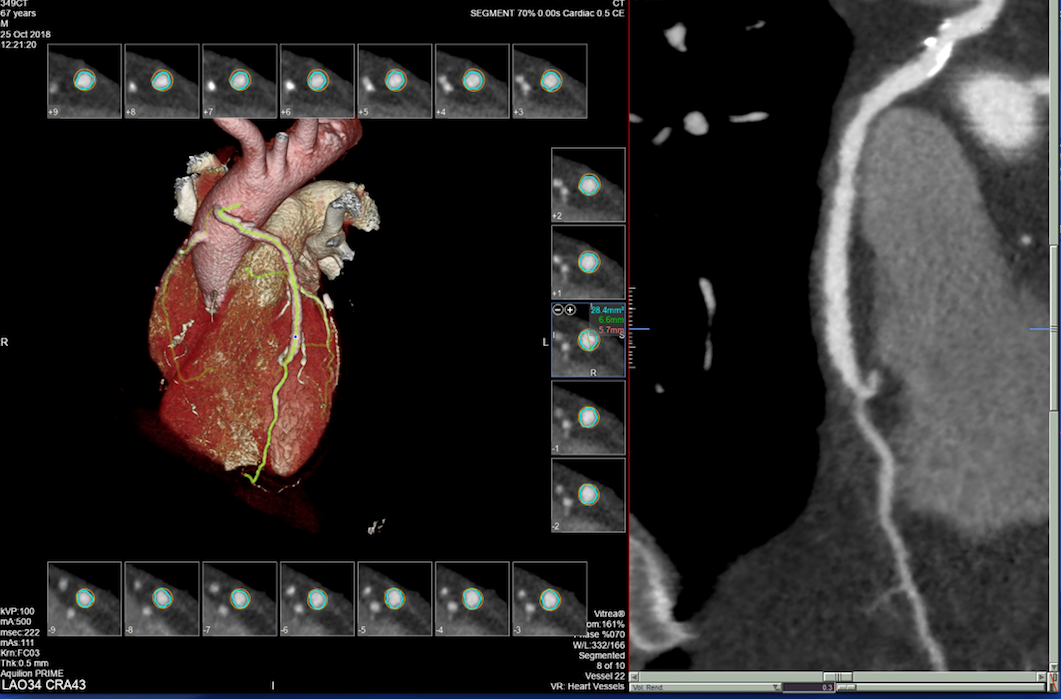This screenshot has height=699, width=1061.
Task: Open the Vol. Rend. rendering mode dropdown
Action: (776, 687)
